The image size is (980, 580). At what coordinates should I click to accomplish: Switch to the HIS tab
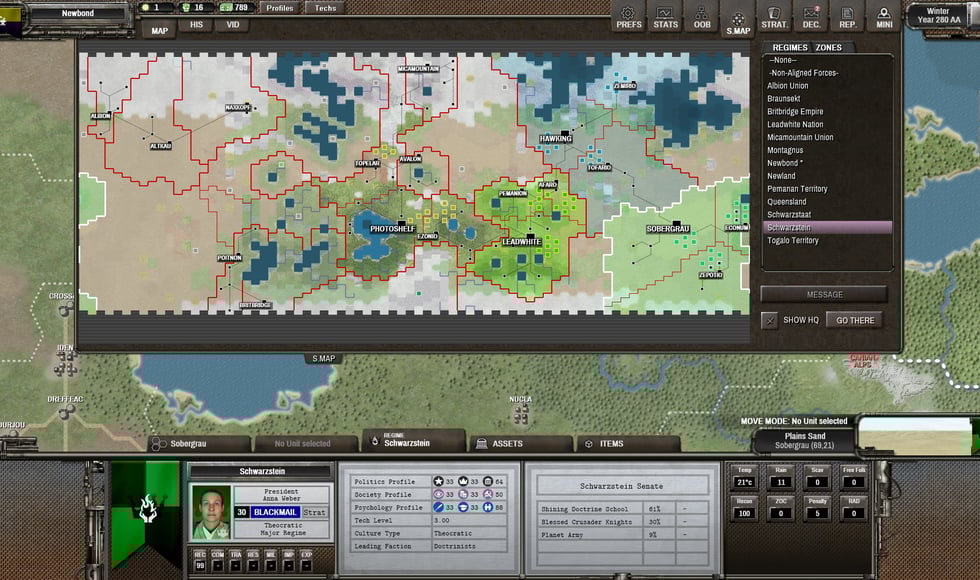(x=196, y=25)
